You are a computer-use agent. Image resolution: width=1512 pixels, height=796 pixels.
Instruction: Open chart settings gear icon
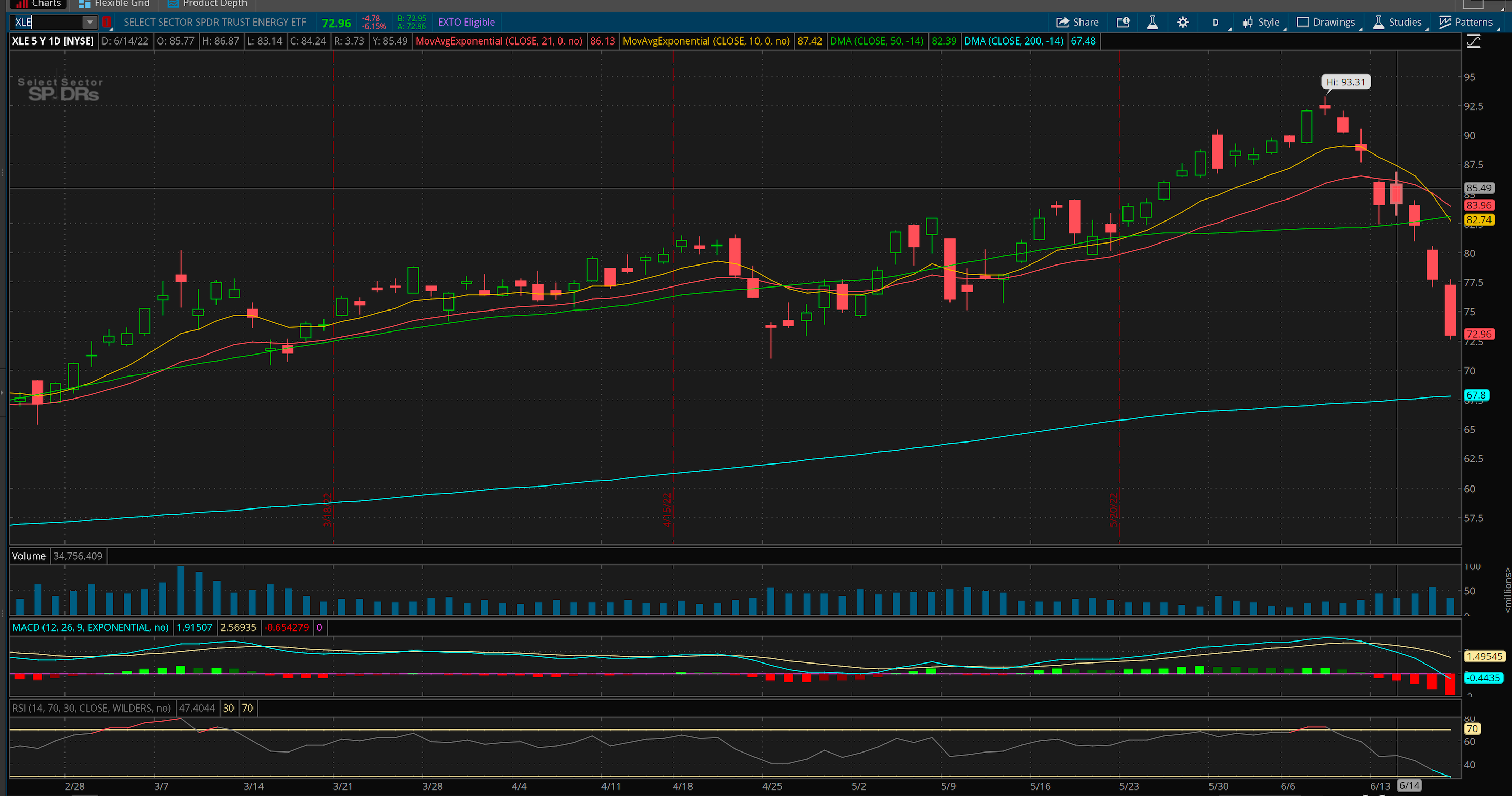(x=1183, y=23)
